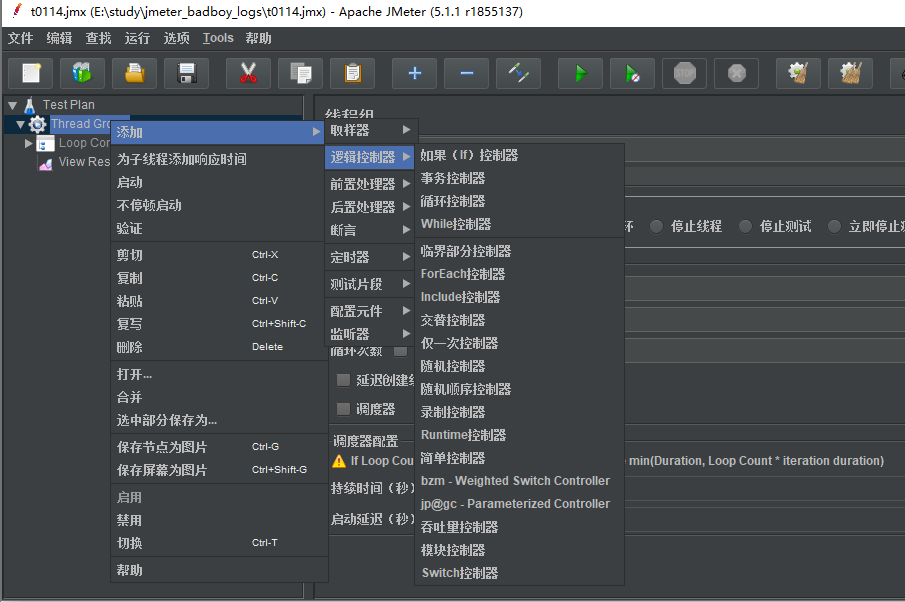The width and height of the screenshot is (905, 602).
Task: Choose 验证 in context menu
Action: (219, 229)
